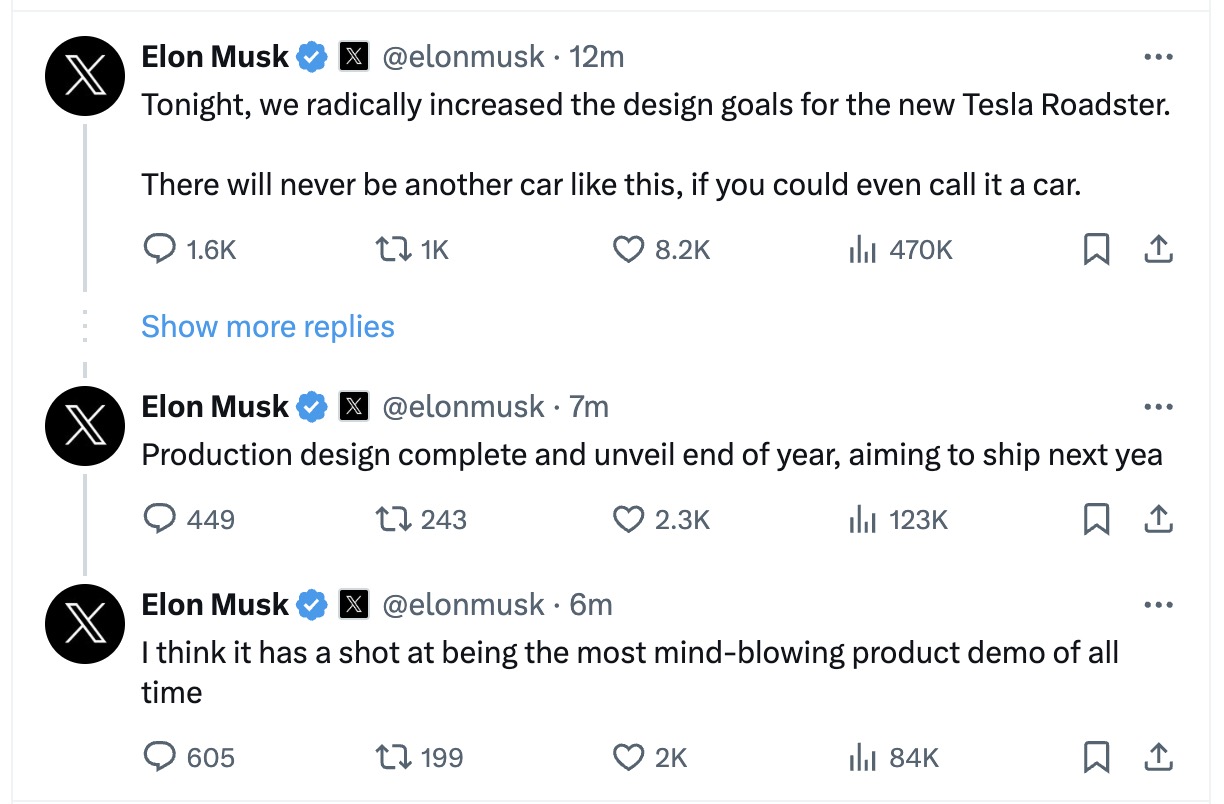Bookmark the production design complete tweet
This screenshot has width=1224, height=804.
pyautogui.click(x=1097, y=519)
